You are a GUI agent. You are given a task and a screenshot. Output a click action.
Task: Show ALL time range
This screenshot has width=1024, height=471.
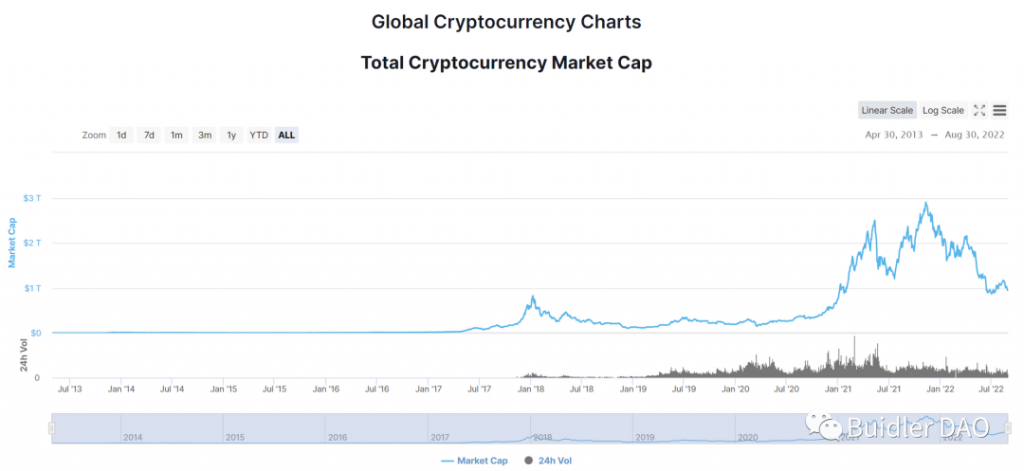pyautogui.click(x=287, y=135)
